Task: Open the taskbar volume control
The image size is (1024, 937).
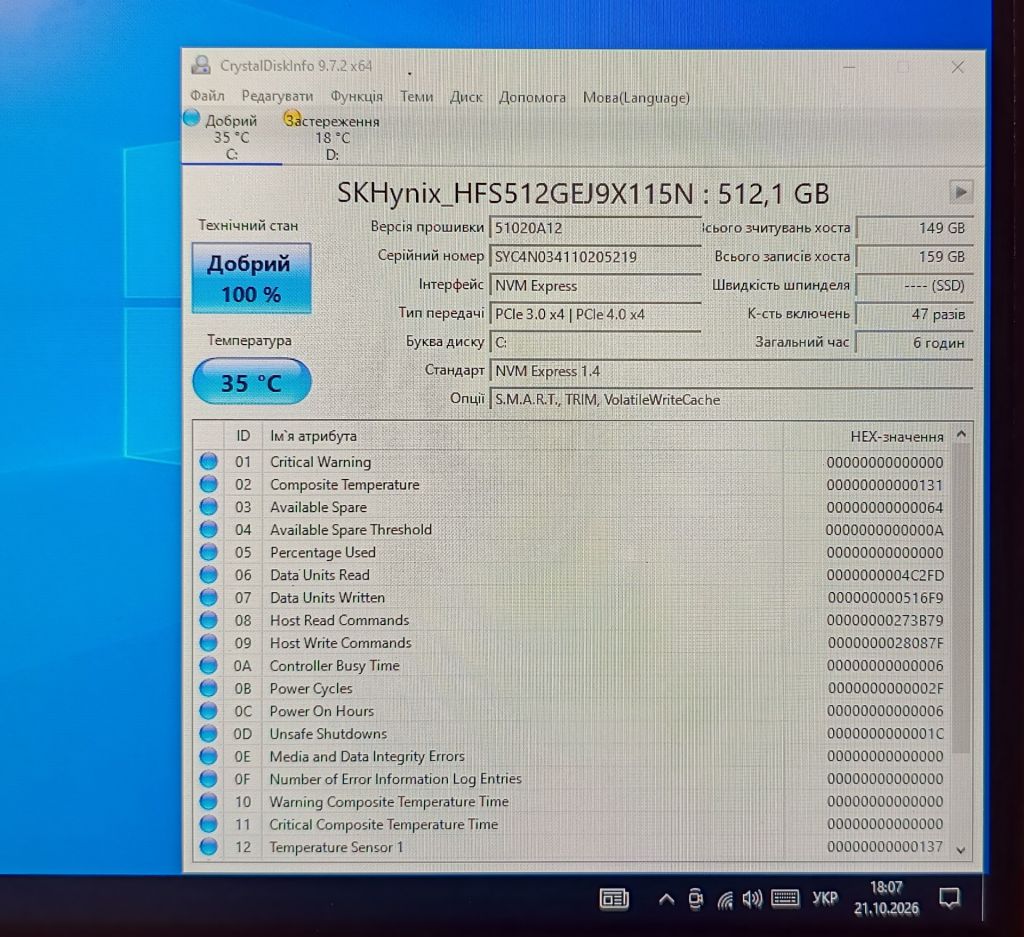Action: point(752,900)
